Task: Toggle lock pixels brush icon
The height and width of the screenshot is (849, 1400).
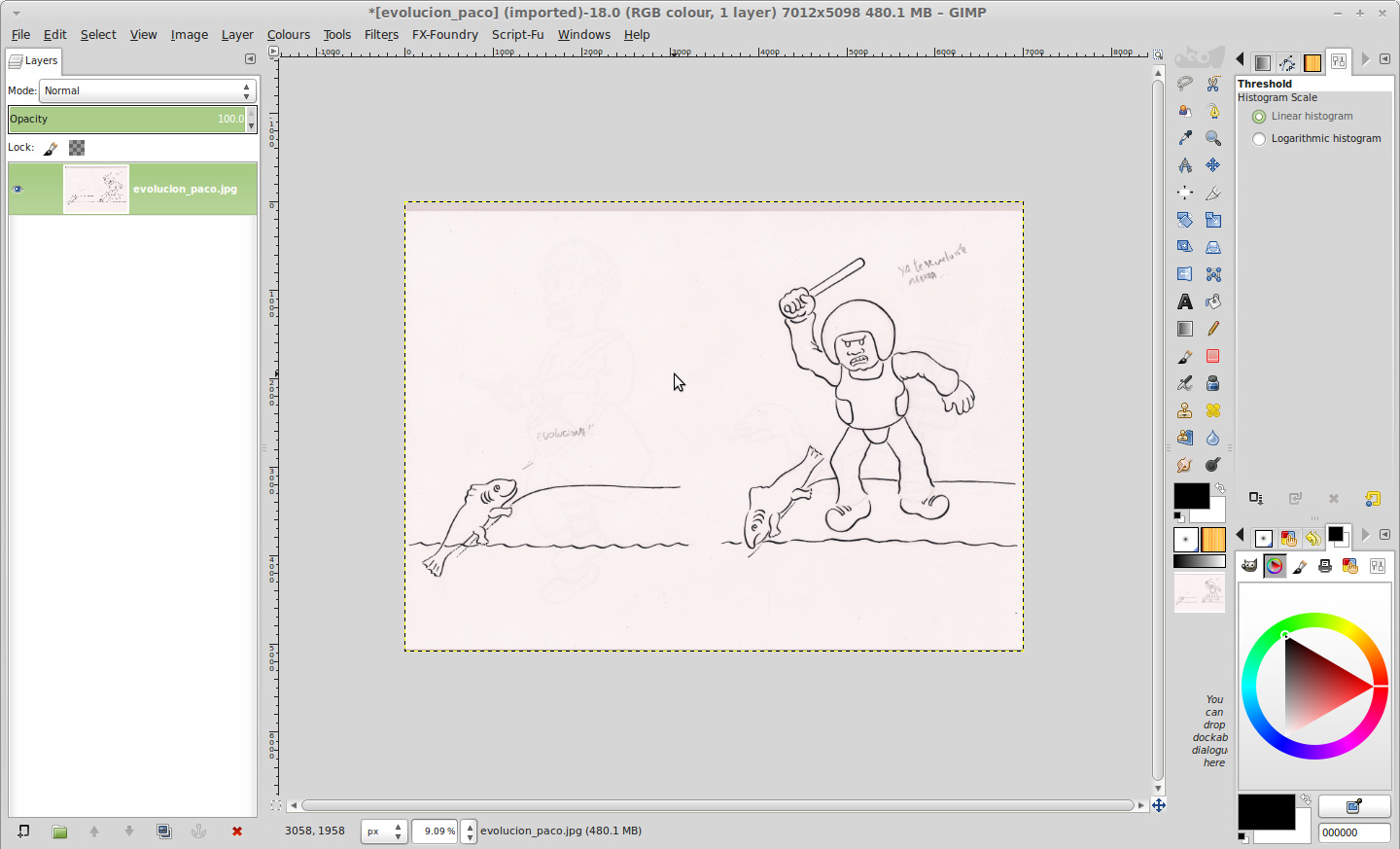Action: (x=51, y=148)
